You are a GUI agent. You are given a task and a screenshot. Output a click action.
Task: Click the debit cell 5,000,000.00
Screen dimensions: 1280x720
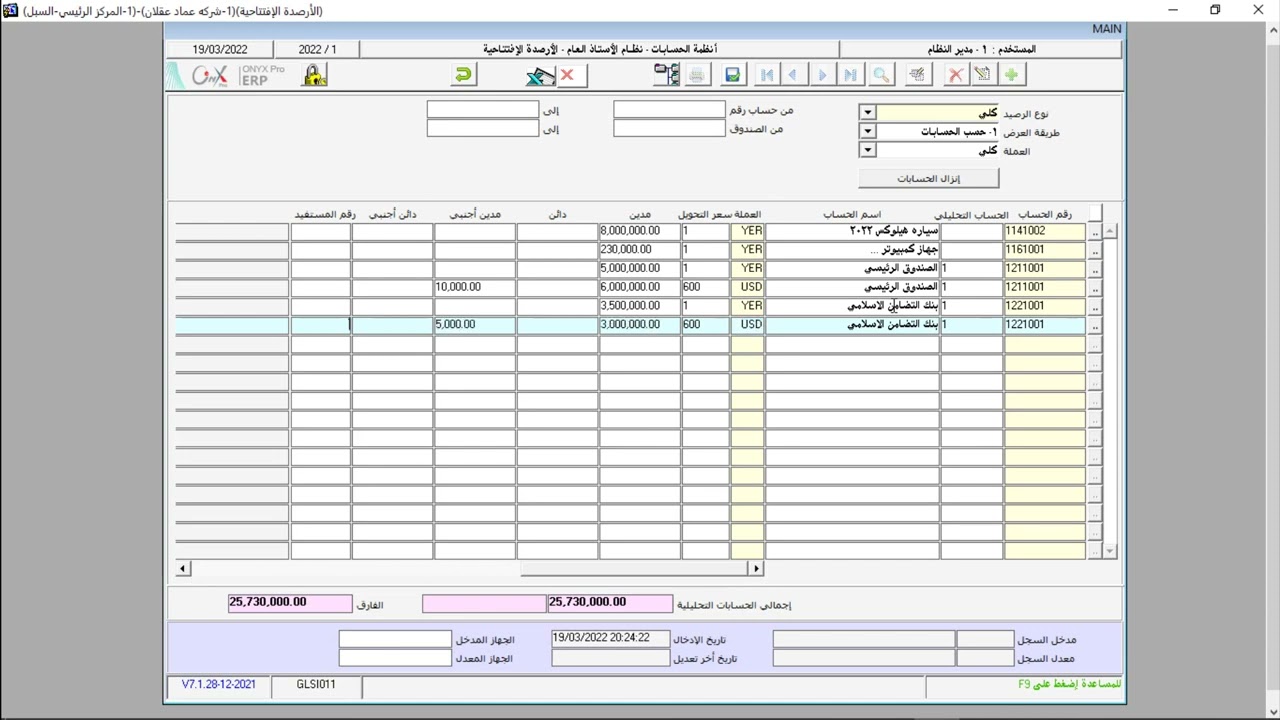tap(640, 269)
